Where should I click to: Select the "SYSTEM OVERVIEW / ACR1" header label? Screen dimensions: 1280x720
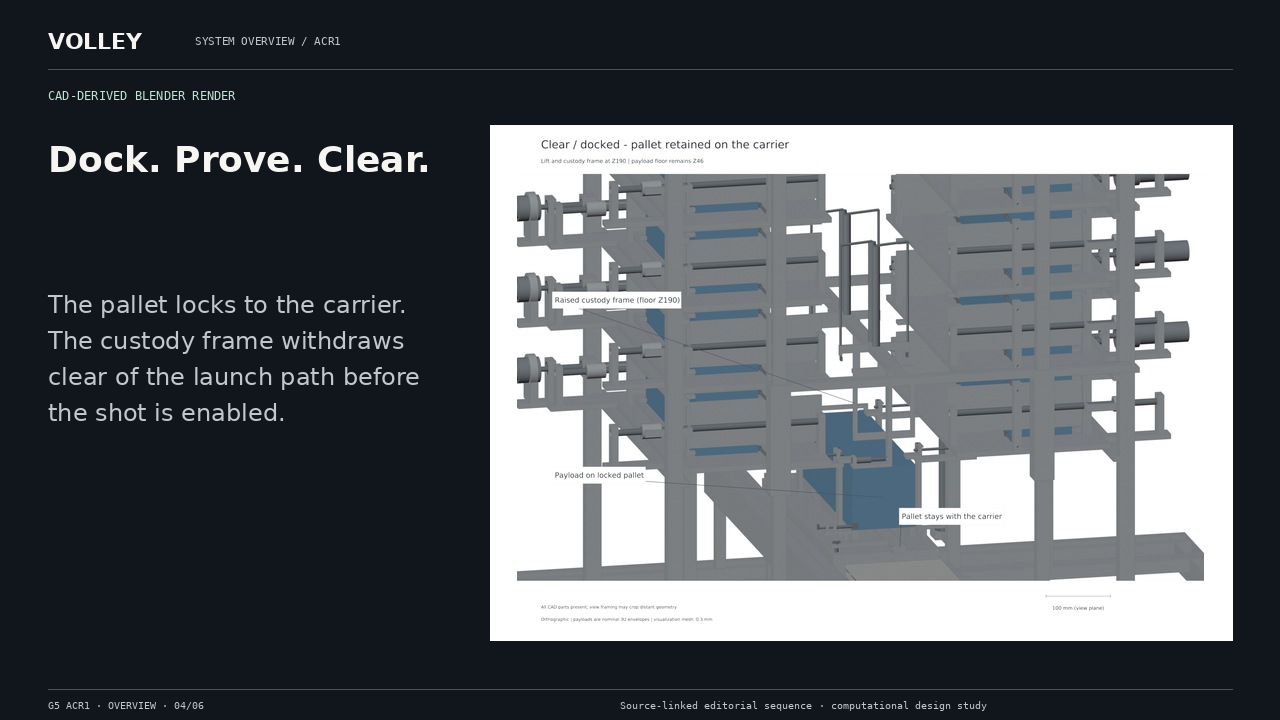(268, 41)
